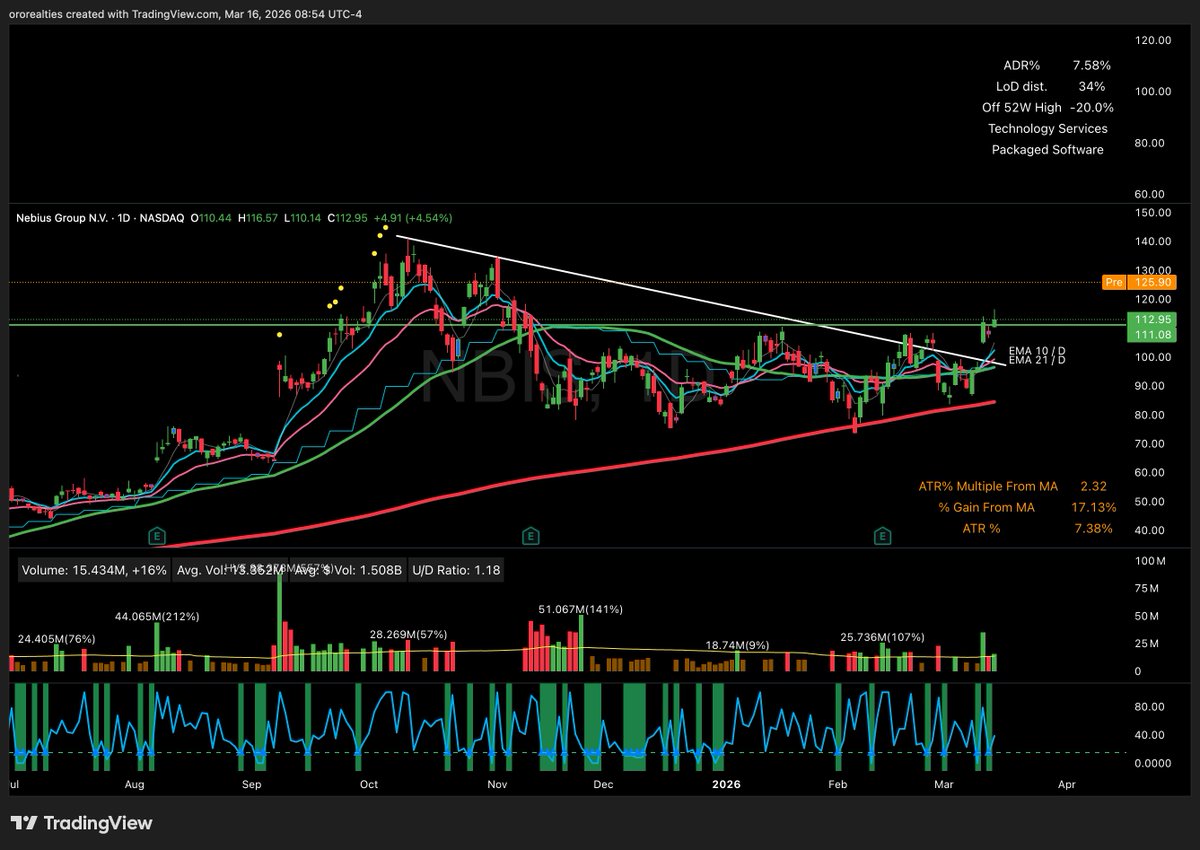Viewport: 1200px width, 850px height.
Task: Open the earnings marker under mid November
Action: (531, 536)
